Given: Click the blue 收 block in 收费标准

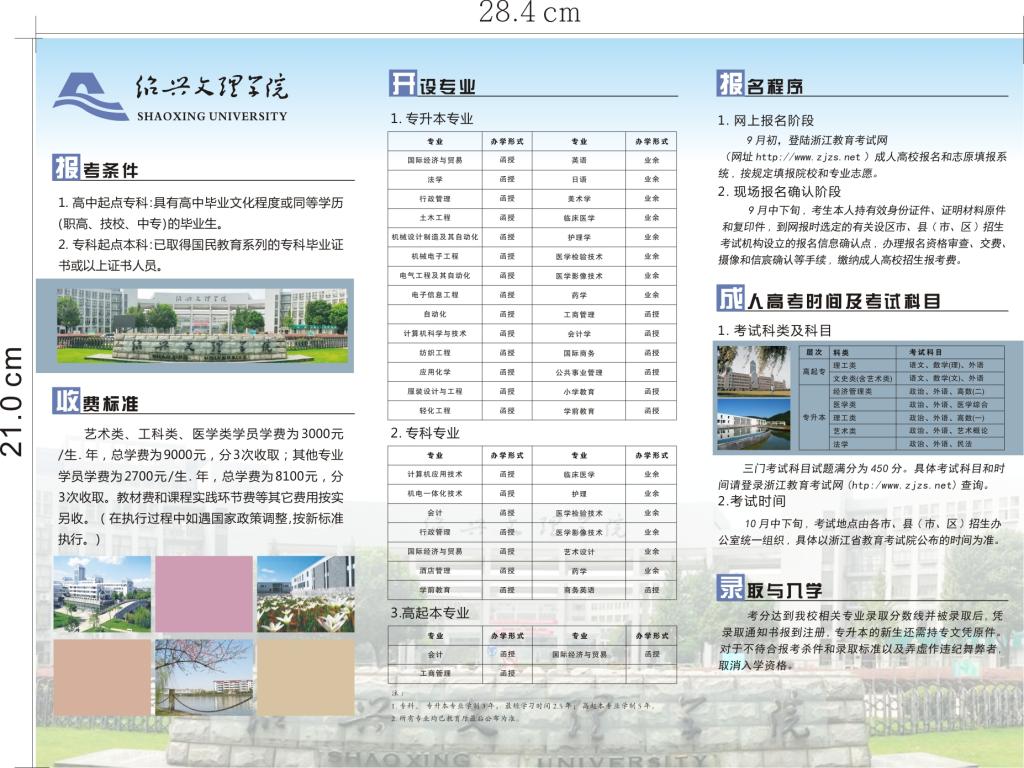Looking at the screenshot, I should tap(66, 401).
